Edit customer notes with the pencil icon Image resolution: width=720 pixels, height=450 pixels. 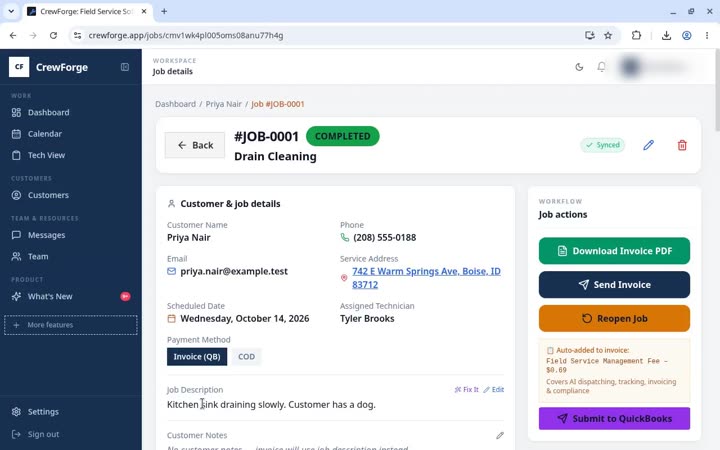(x=500, y=435)
